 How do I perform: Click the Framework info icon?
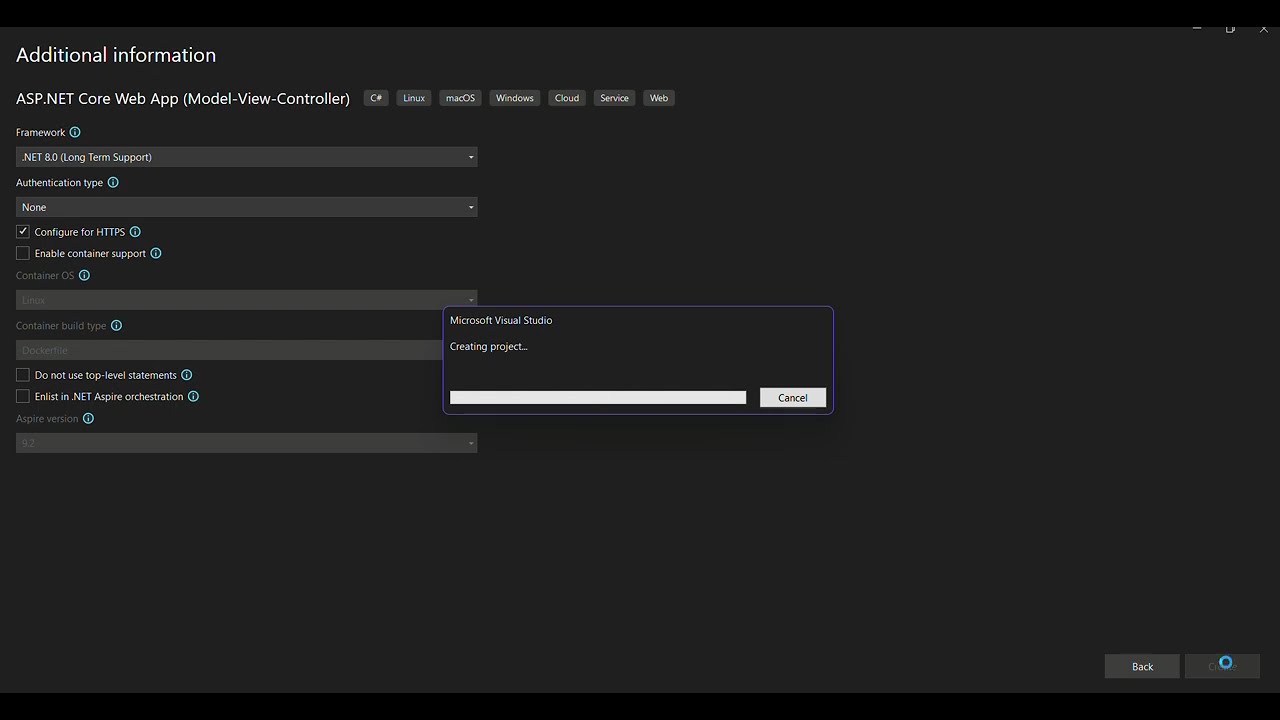coord(75,132)
